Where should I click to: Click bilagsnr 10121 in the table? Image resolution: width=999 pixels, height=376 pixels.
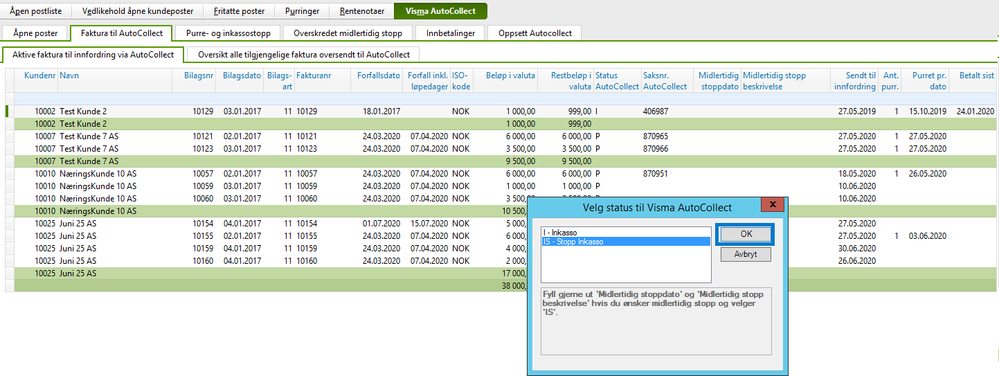pyautogui.click(x=203, y=136)
